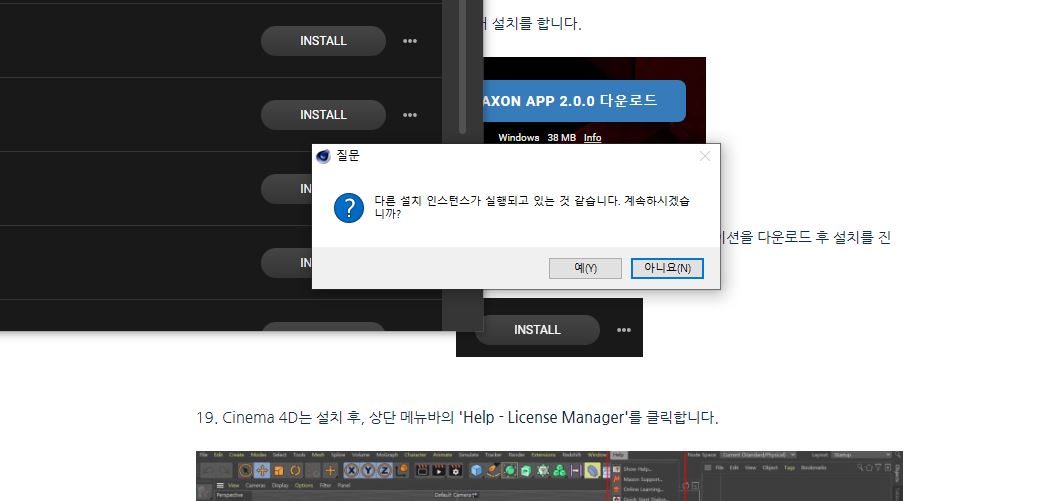1061x501 pixels.
Task: Open the ellipsis menu beside topmost INSTALL
Action: click(409, 41)
